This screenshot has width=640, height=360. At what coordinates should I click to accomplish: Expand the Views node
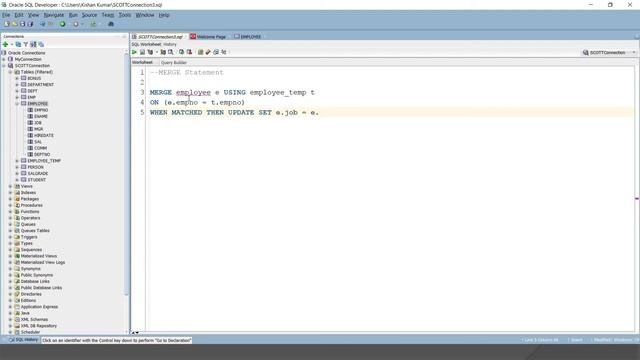click(x=11, y=186)
